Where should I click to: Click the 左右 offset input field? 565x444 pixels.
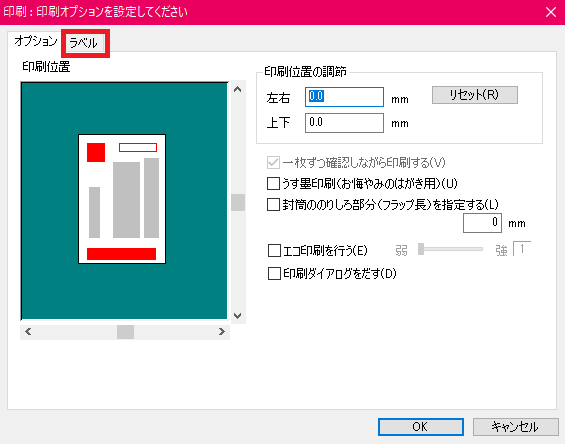[x=344, y=97]
